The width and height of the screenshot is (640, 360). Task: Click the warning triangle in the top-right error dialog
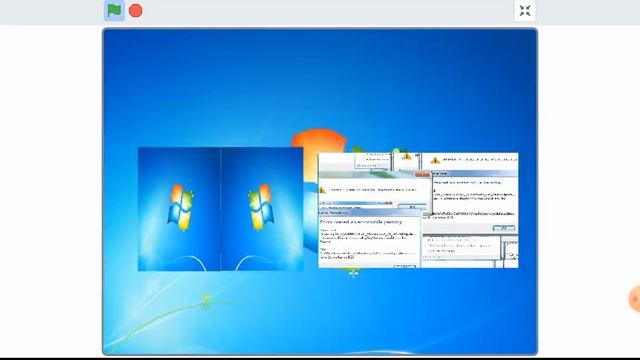click(x=435, y=160)
